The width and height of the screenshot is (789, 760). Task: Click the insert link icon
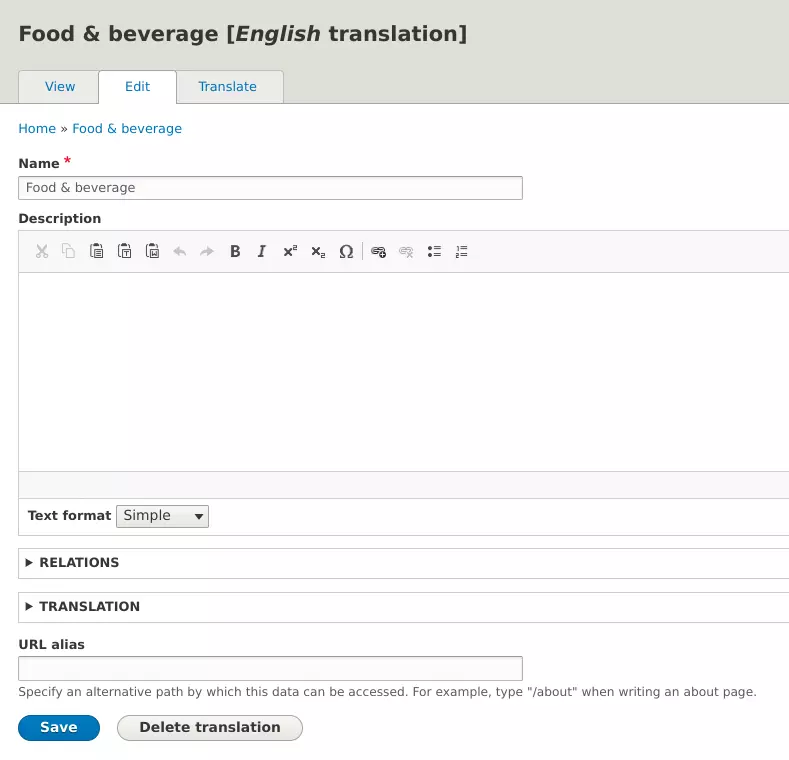pyautogui.click(x=378, y=252)
